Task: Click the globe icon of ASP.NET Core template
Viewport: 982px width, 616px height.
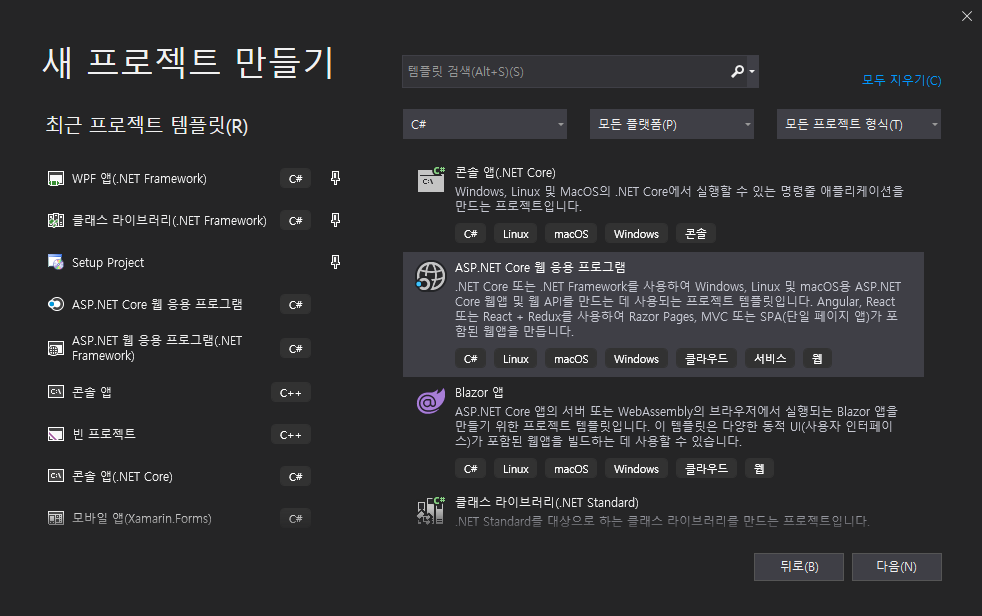Action: click(431, 276)
